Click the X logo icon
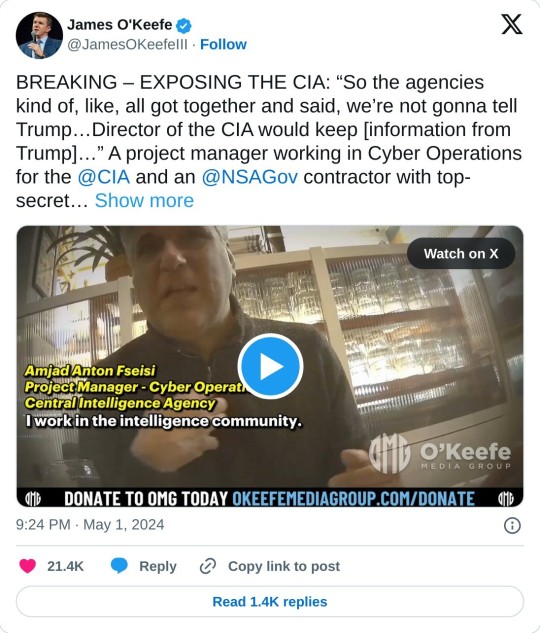 click(512, 24)
